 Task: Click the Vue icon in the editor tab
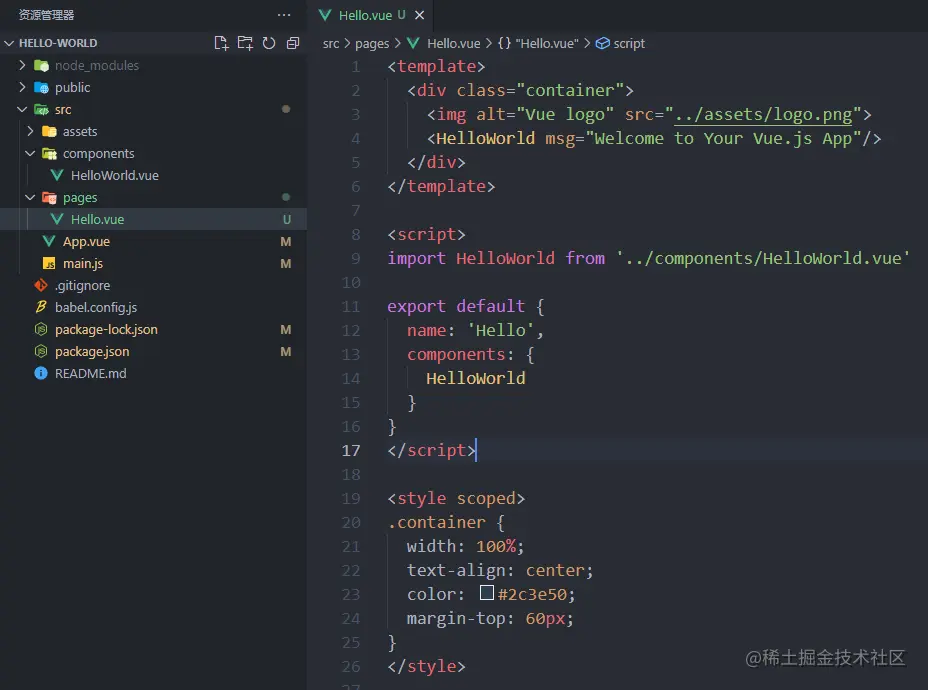pos(325,15)
